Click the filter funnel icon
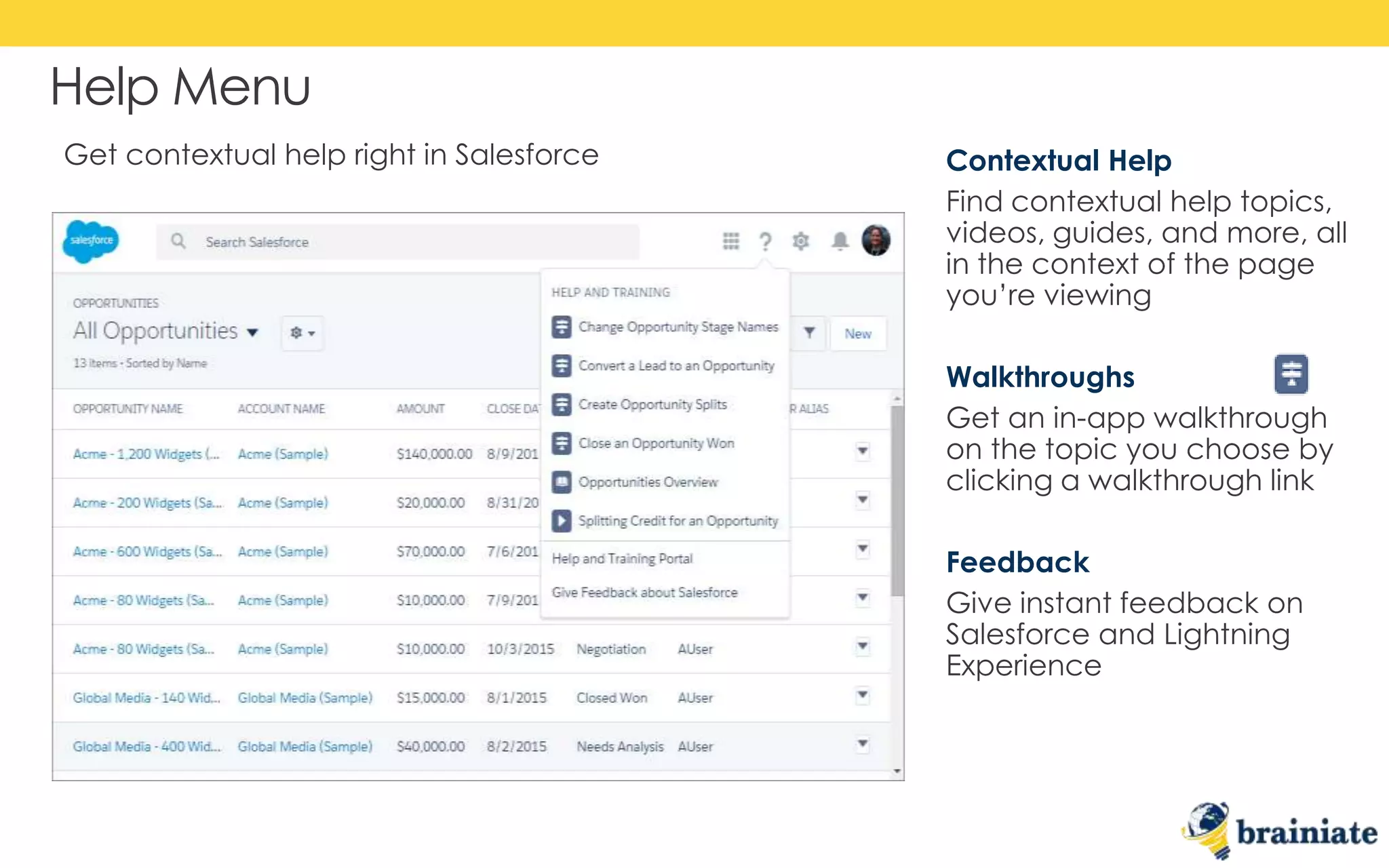The height and width of the screenshot is (868, 1389). 809,333
